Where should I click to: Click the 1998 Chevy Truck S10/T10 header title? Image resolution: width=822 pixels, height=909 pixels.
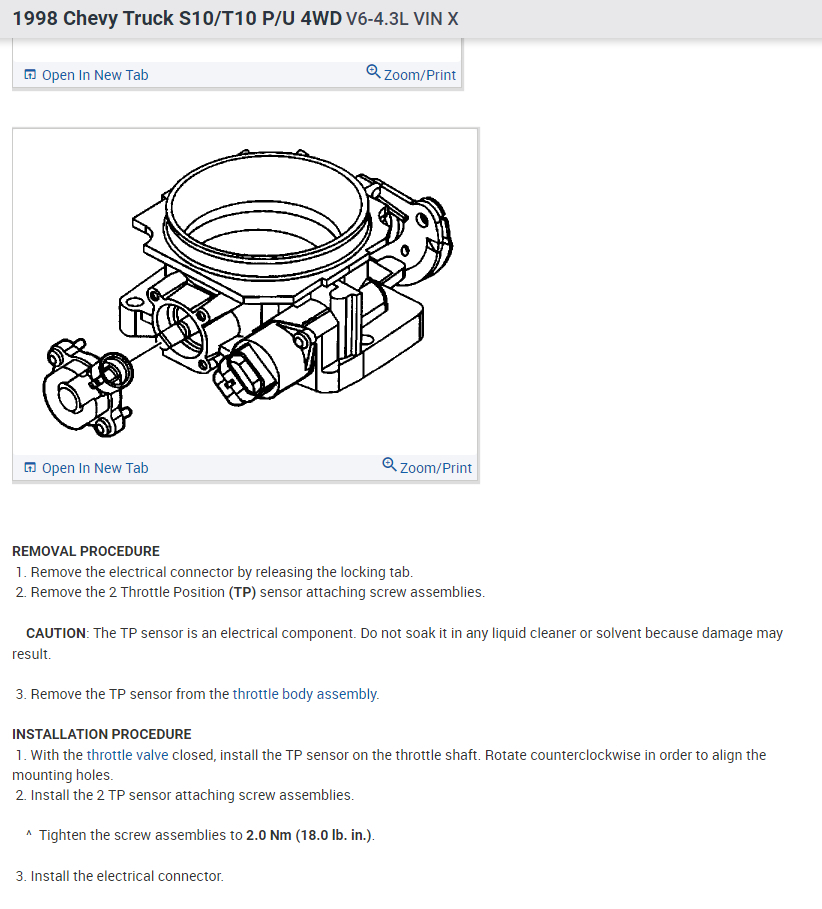click(177, 19)
